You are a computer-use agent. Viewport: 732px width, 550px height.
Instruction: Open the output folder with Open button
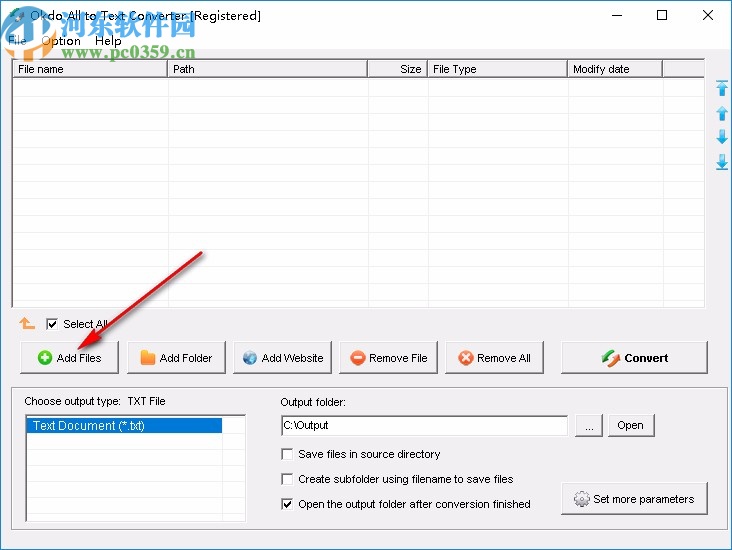[x=631, y=425]
